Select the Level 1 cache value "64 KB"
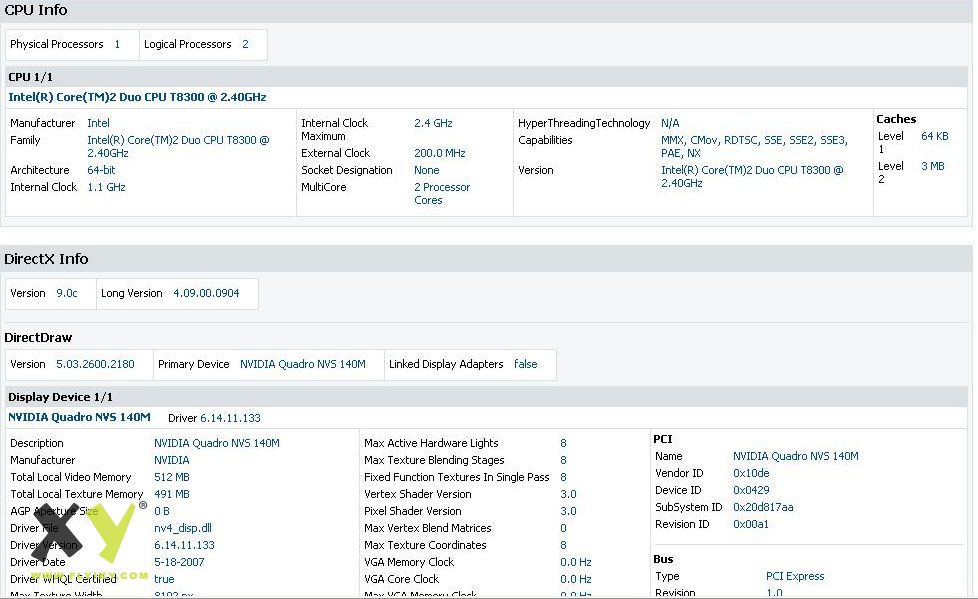The image size is (978, 599). tap(935, 136)
